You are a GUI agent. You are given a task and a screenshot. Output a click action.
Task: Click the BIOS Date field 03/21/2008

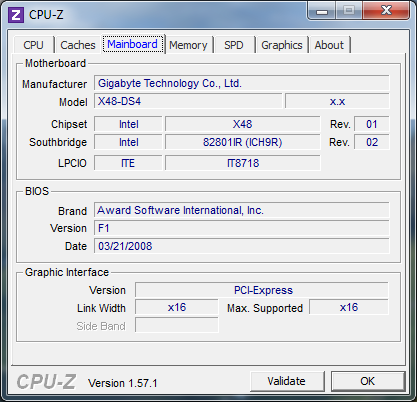point(242,246)
